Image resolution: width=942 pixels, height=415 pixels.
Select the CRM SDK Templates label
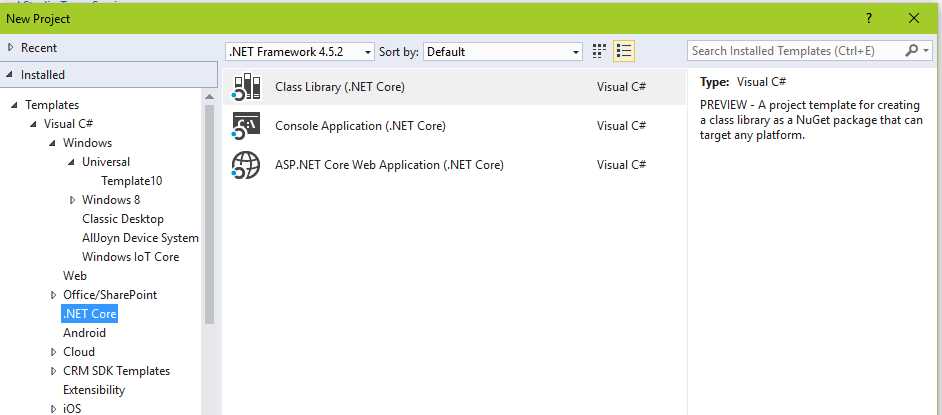click(x=117, y=371)
